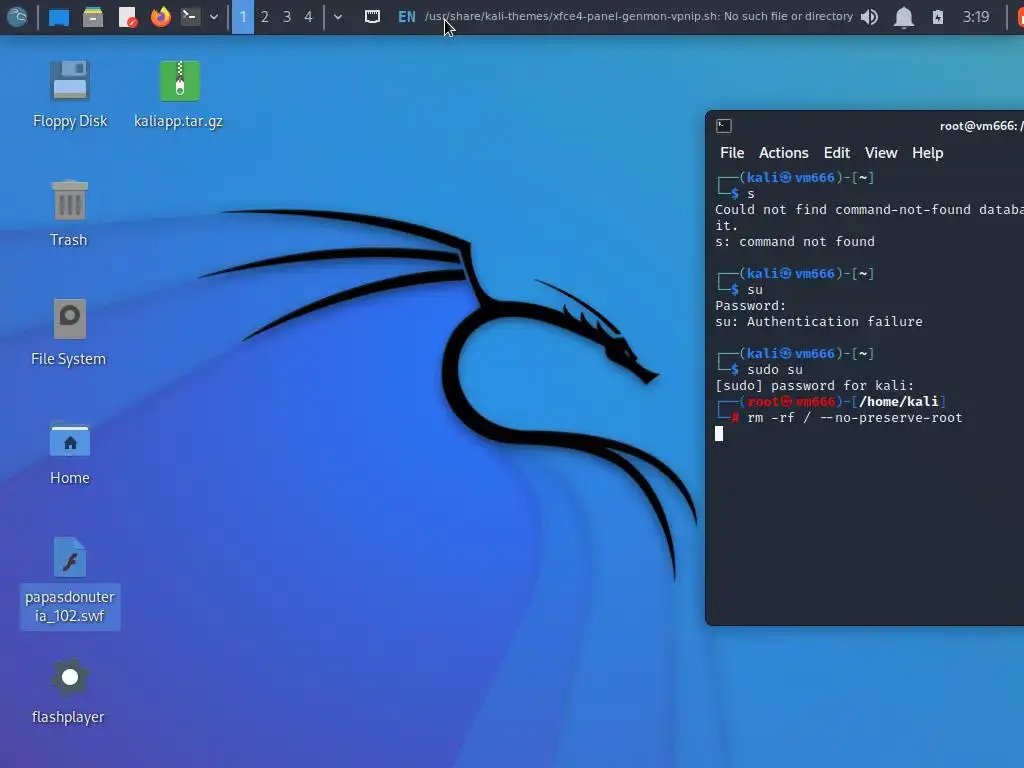Click the '[sudo] password for kali:' line
This screenshot has width=1024, height=768.
point(814,386)
